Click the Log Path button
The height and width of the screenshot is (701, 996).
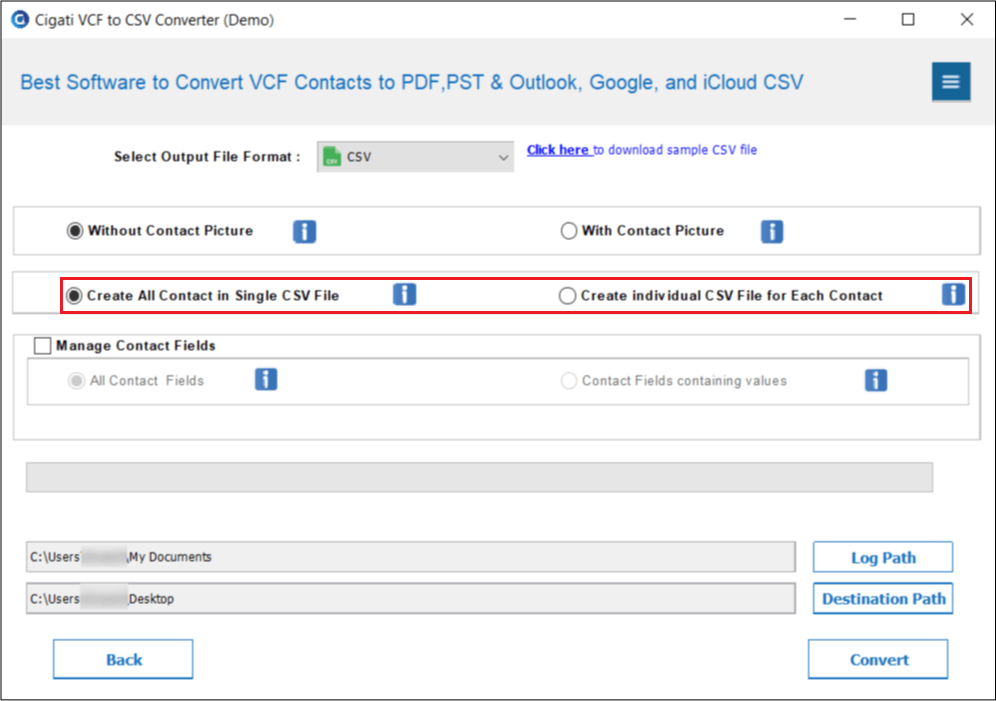pos(883,557)
